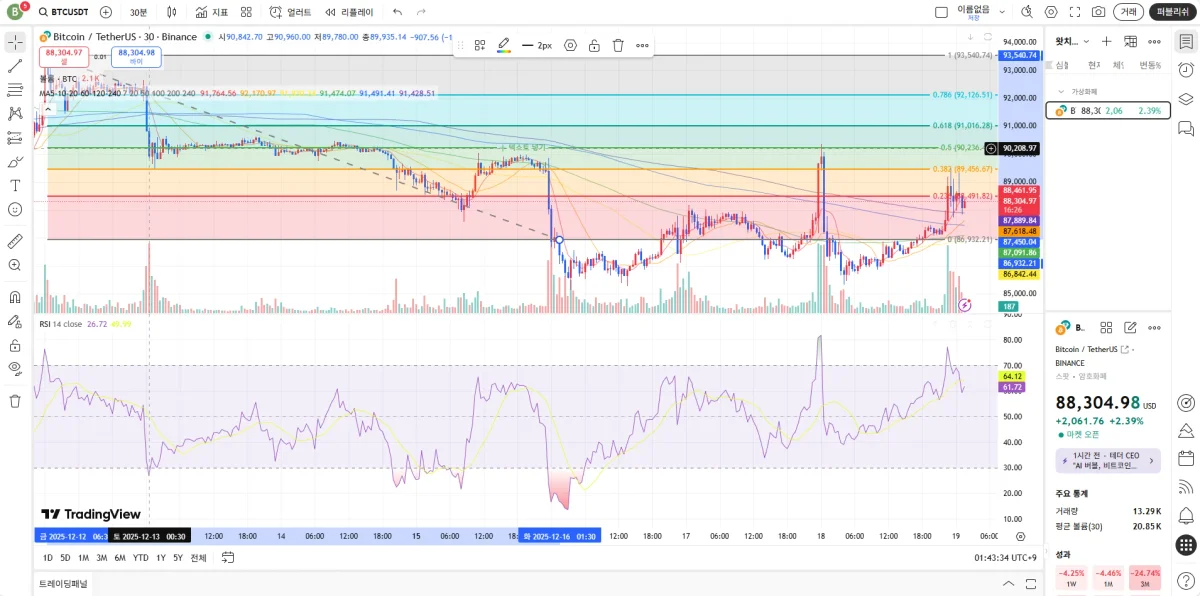Delete selected drawing with trash icon
The height and width of the screenshot is (596, 1200).
[x=618, y=45]
